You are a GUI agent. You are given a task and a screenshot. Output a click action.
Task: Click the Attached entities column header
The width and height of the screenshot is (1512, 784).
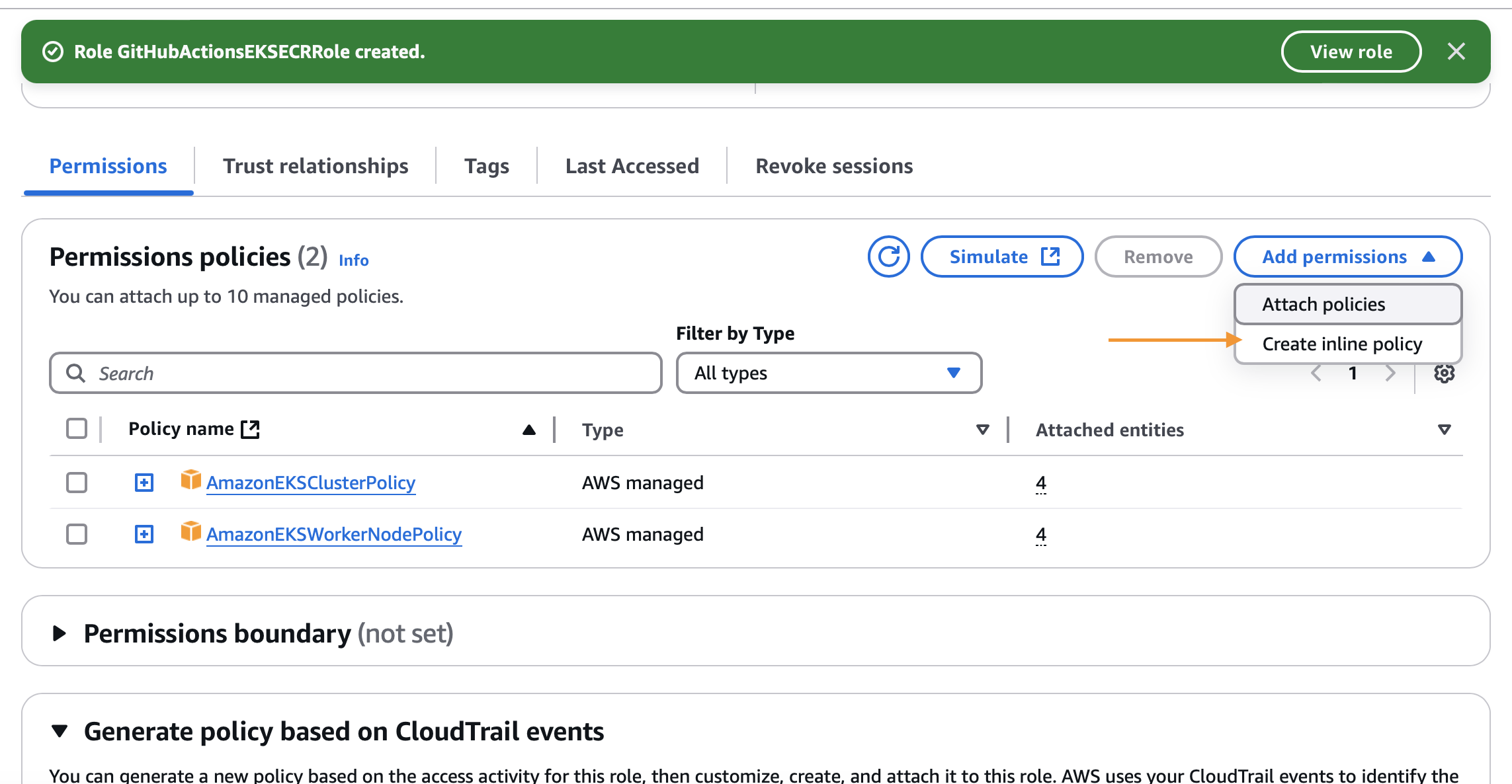pyautogui.click(x=1110, y=430)
